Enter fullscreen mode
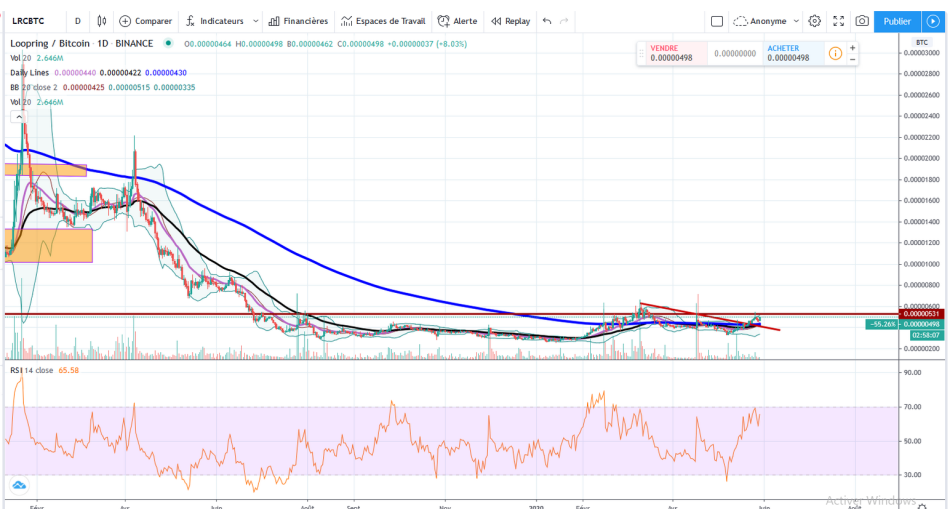The image size is (950, 509). click(x=839, y=21)
